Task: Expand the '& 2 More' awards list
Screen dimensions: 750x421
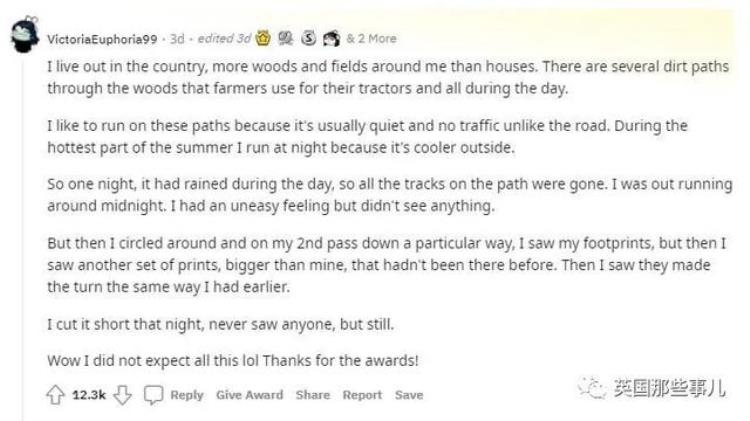Action: 371,39
